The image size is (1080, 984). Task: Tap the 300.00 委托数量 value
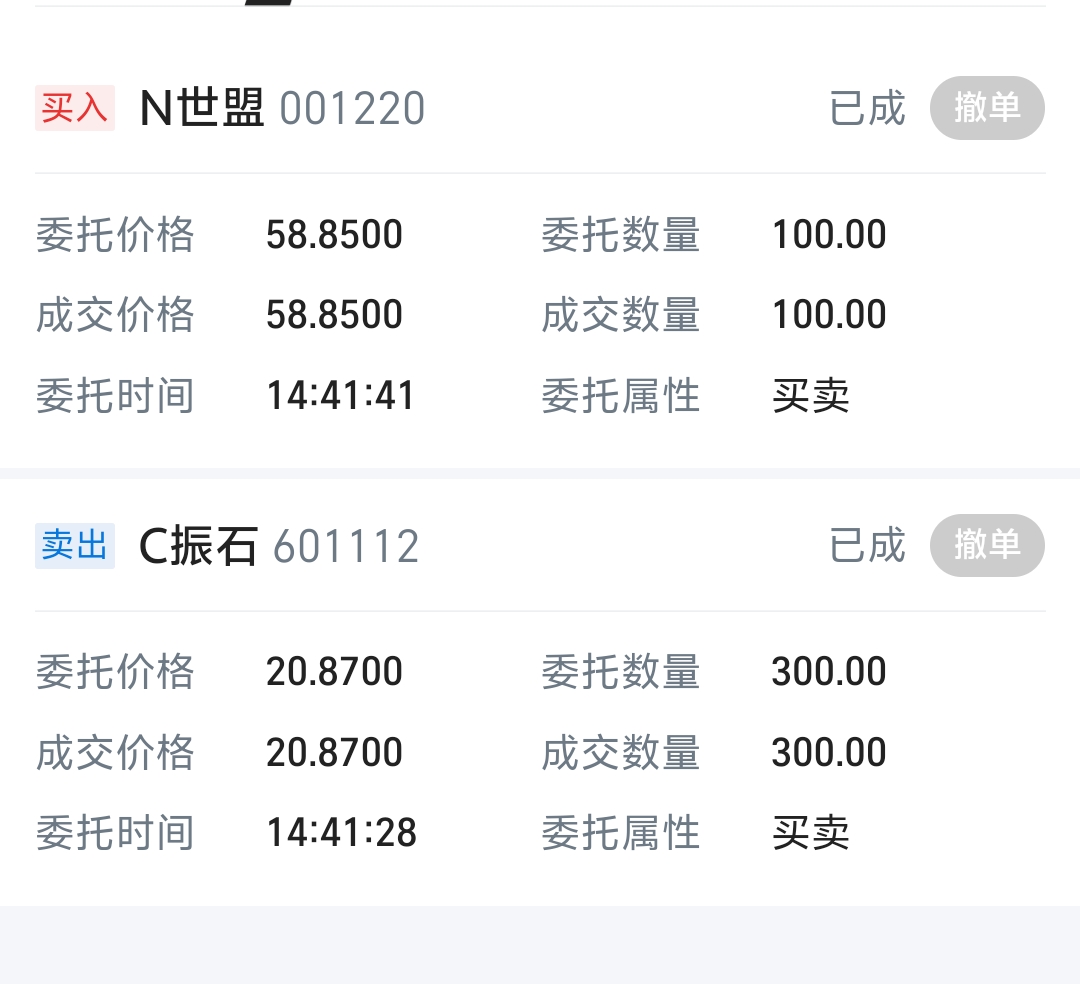pos(829,672)
